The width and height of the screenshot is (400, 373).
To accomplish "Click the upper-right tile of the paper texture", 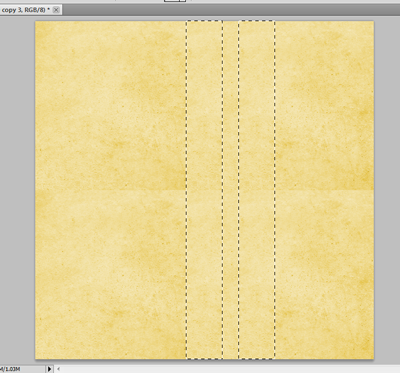I will click(x=325, y=105).
